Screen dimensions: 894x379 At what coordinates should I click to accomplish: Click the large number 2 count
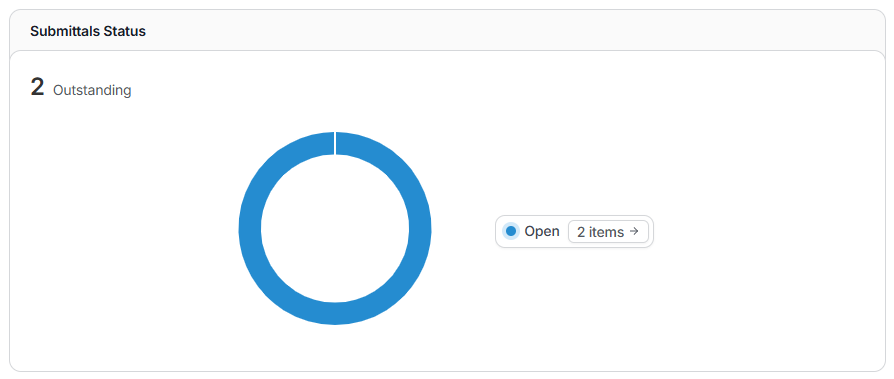pos(37,87)
